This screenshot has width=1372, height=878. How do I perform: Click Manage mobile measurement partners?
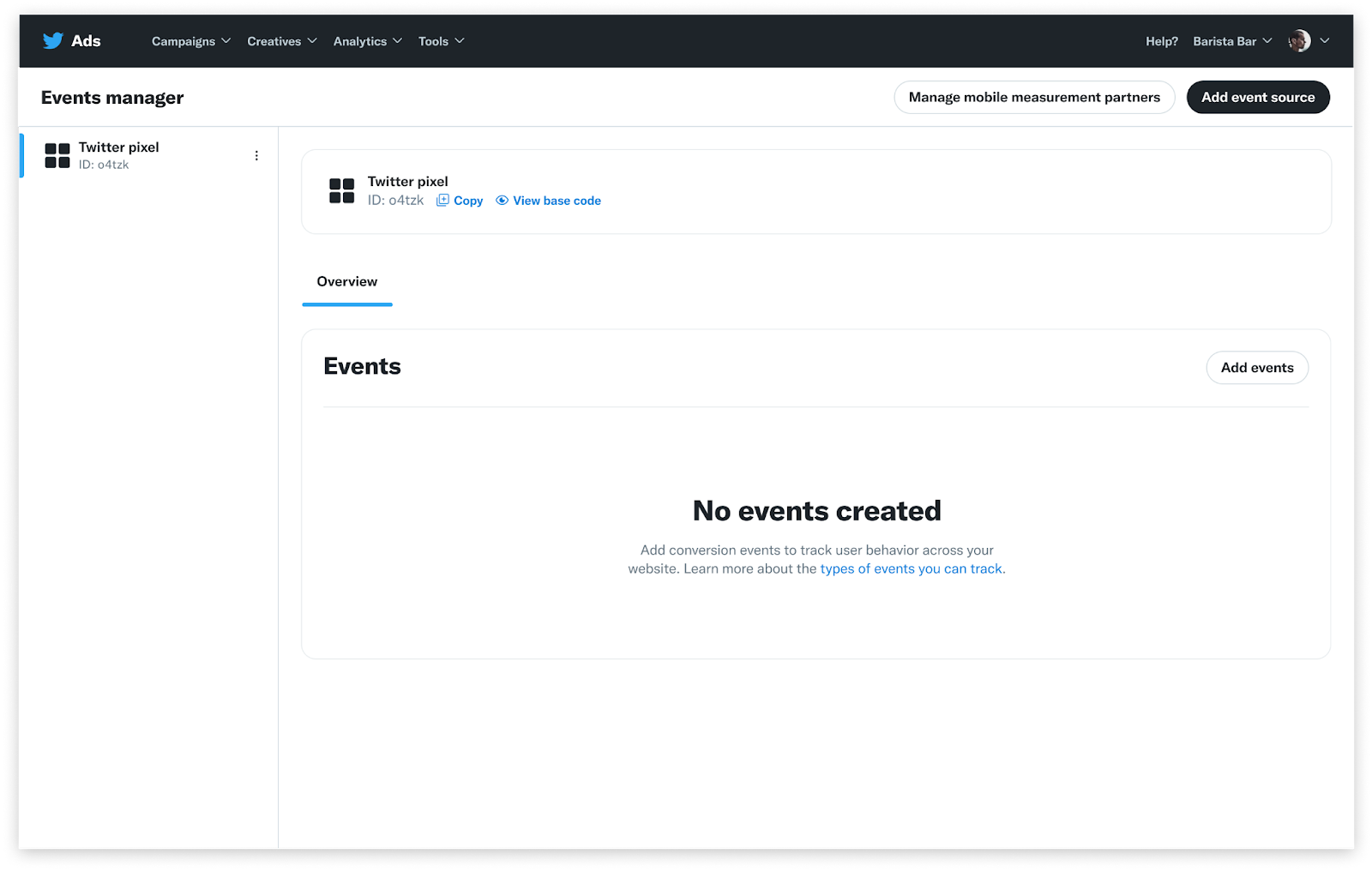click(x=1034, y=97)
